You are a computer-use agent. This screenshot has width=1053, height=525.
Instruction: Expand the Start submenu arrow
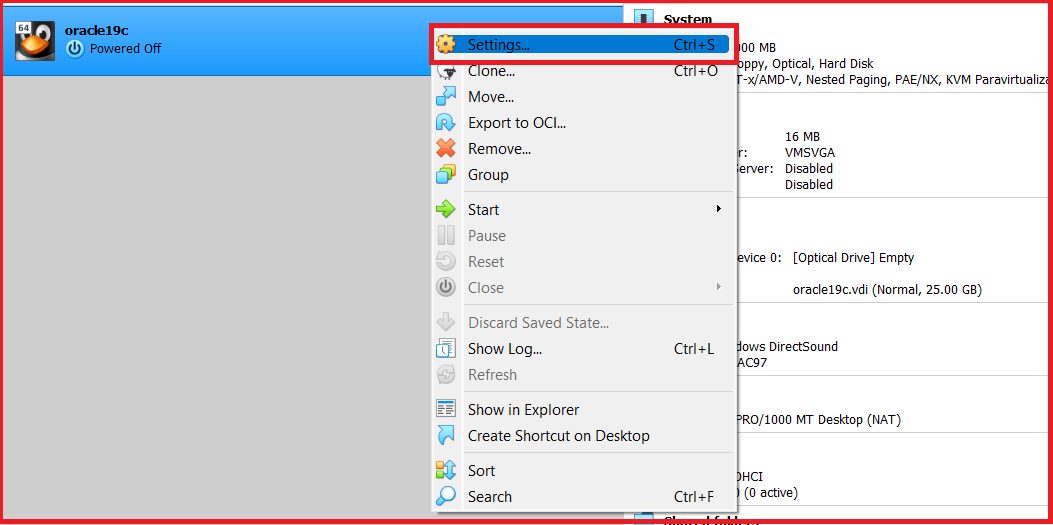(719, 209)
